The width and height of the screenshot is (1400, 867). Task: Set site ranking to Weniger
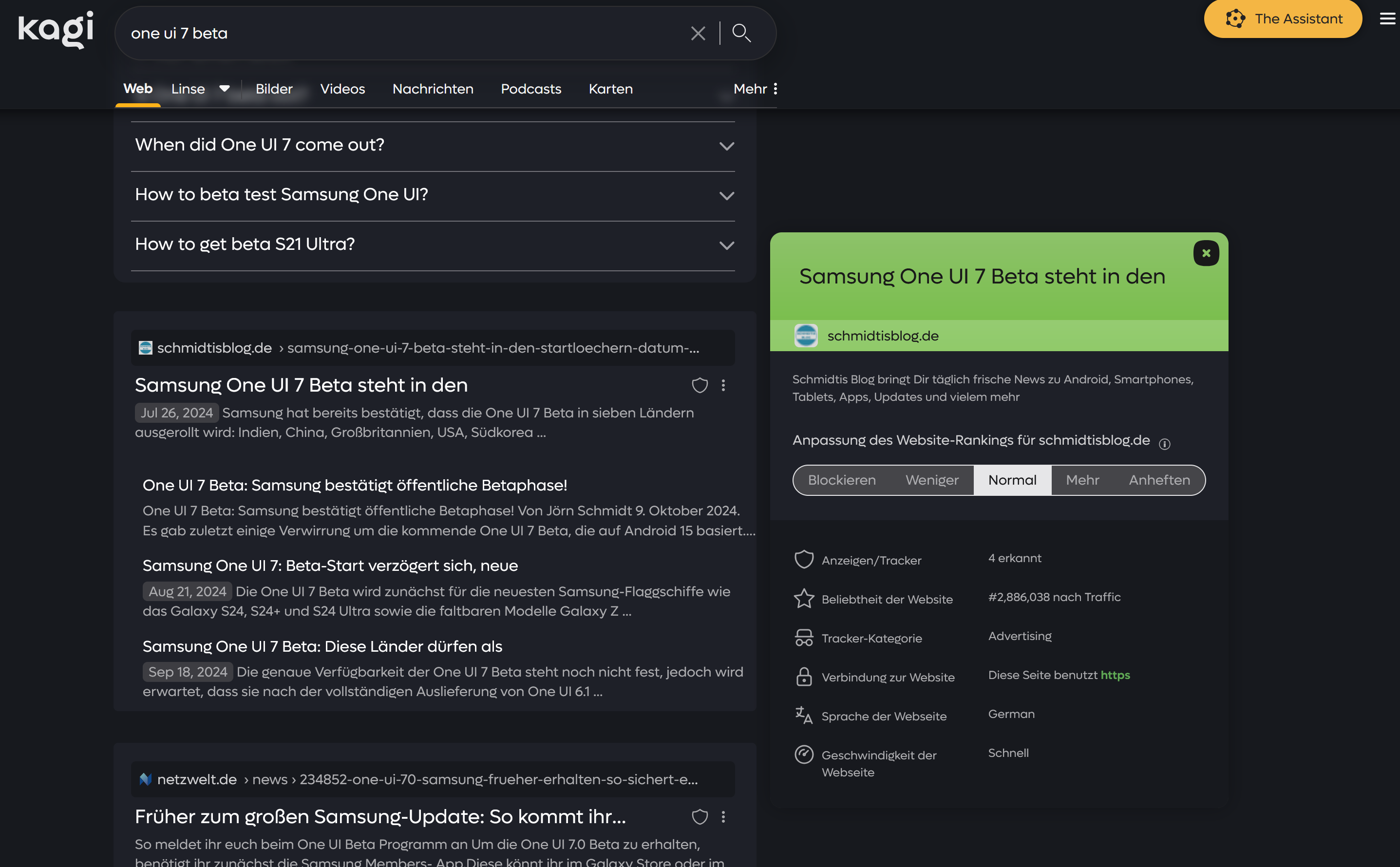tap(931, 480)
